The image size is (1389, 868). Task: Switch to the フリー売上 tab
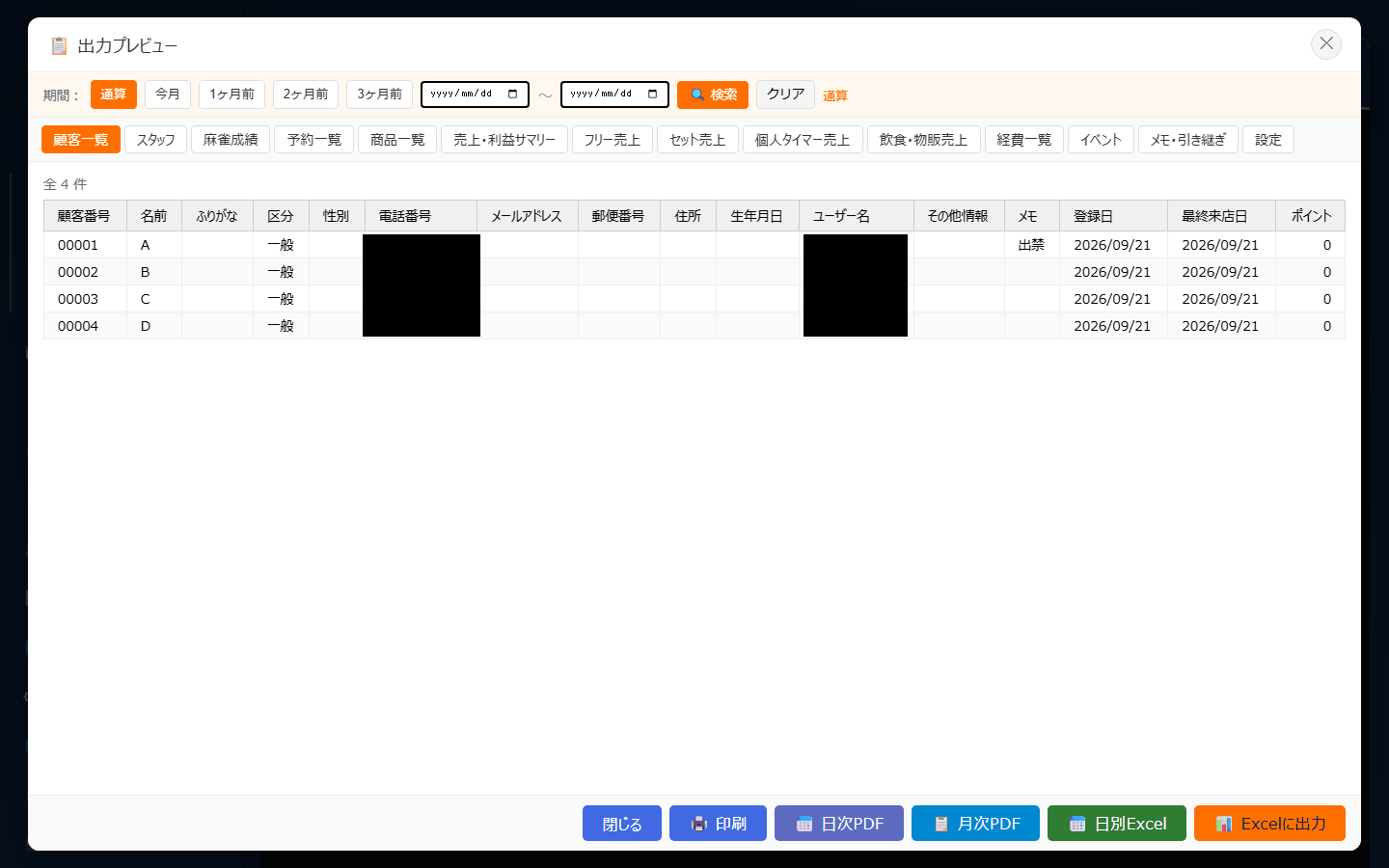coord(613,140)
